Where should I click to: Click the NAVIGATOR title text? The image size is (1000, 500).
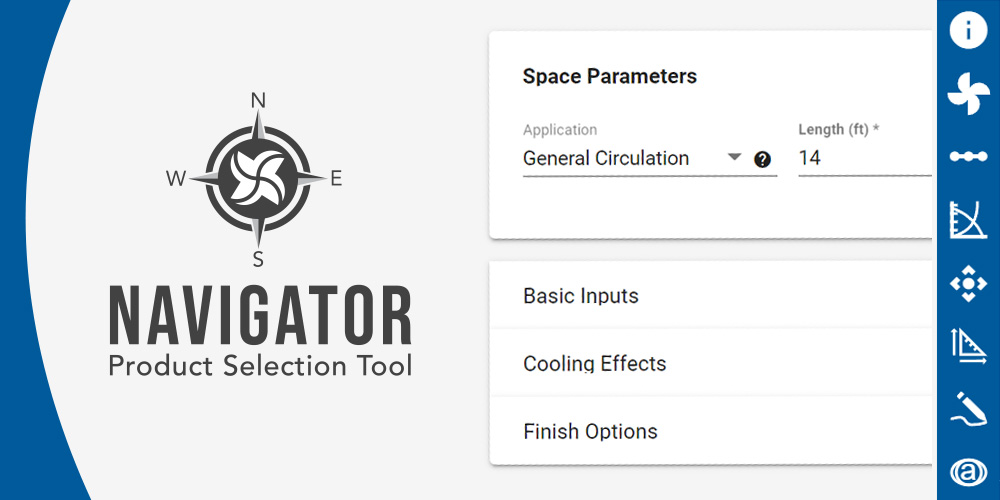click(260, 316)
